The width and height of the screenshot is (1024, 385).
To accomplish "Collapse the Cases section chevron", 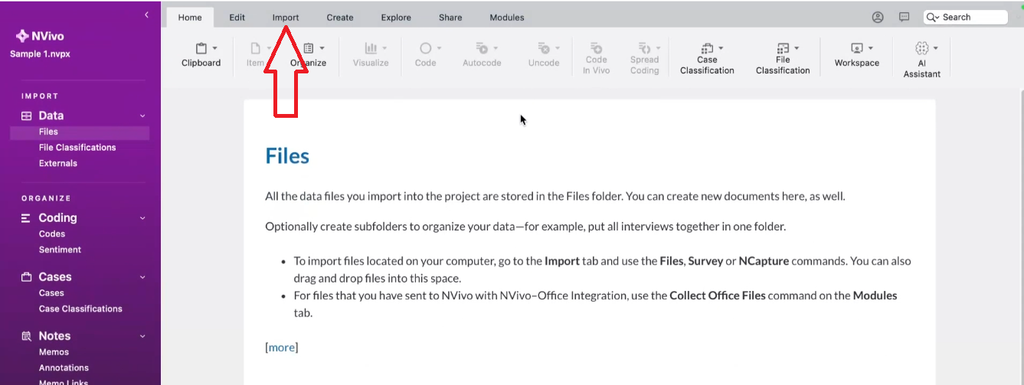I will 142,277.
